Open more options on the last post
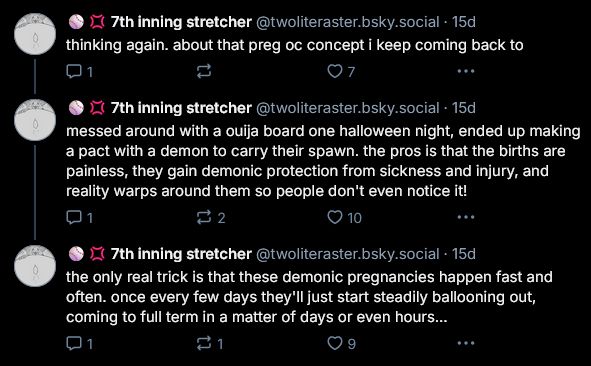The height and width of the screenshot is (366, 591). click(x=466, y=343)
